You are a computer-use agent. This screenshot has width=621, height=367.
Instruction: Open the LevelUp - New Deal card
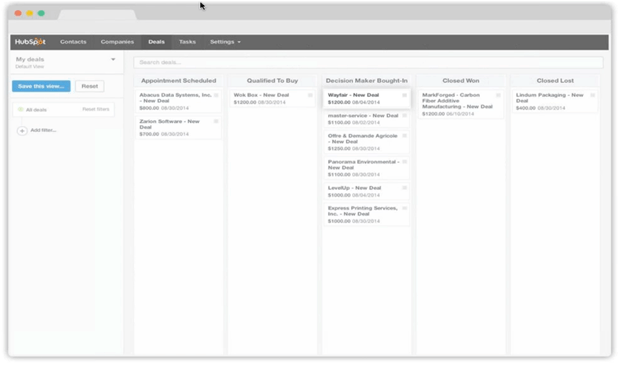click(367, 191)
